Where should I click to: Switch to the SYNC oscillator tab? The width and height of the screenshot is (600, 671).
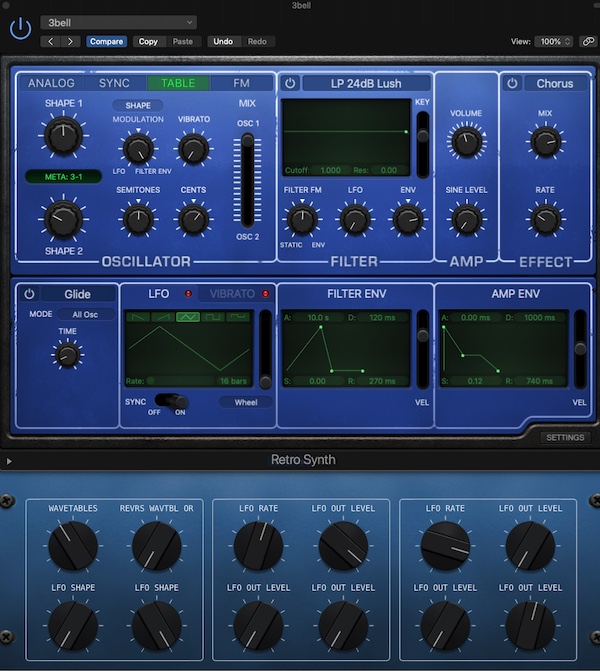pos(114,83)
